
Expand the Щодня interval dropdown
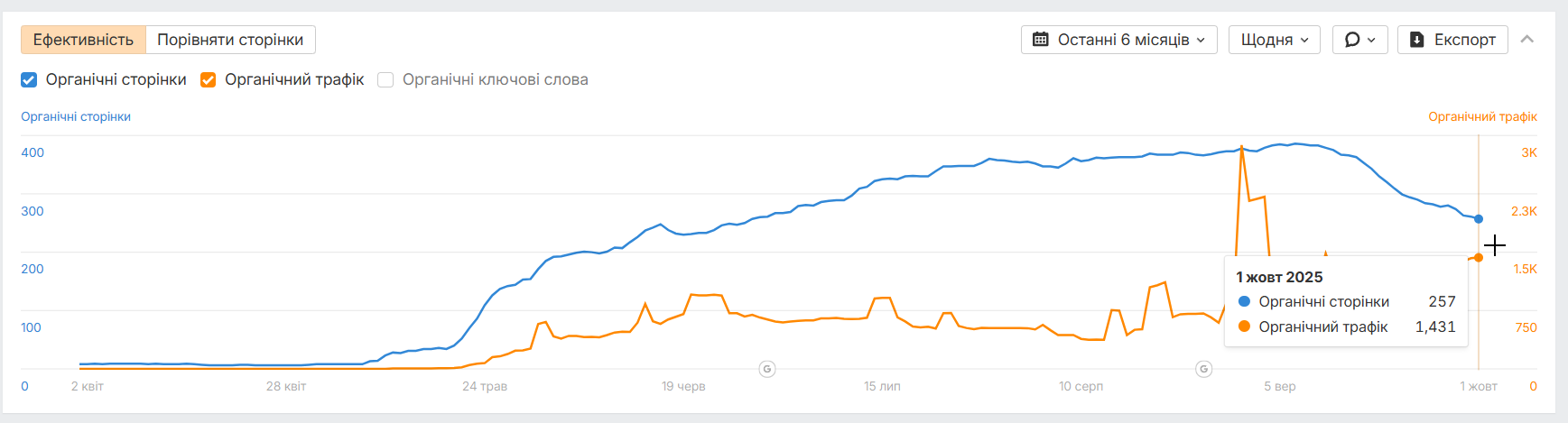(1274, 40)
